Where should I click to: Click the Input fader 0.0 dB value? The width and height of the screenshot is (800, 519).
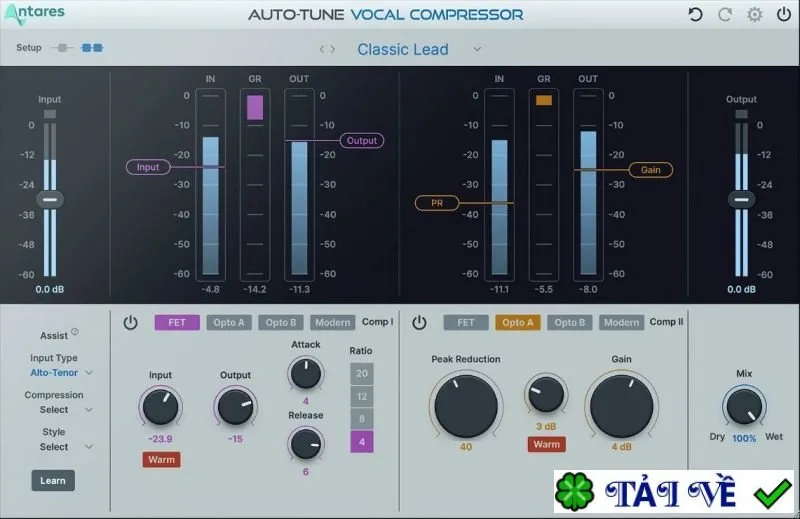pyautogui.click(x=50, y=289)
